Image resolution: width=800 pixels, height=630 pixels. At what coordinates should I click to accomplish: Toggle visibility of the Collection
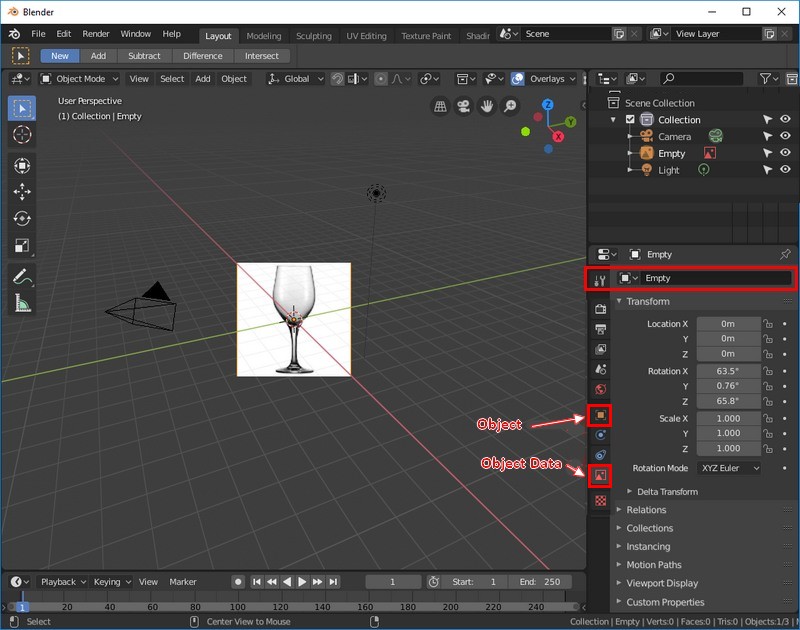[x=785, y=119]
